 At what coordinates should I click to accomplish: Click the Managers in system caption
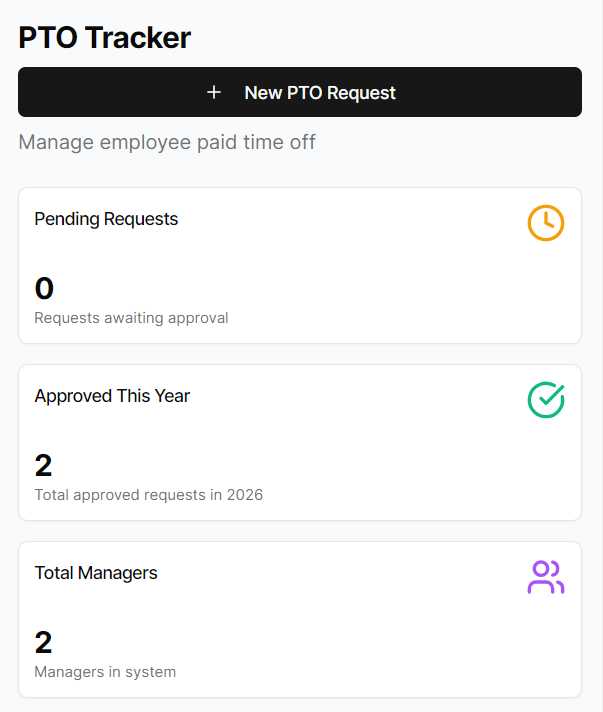tap(105, 672)
